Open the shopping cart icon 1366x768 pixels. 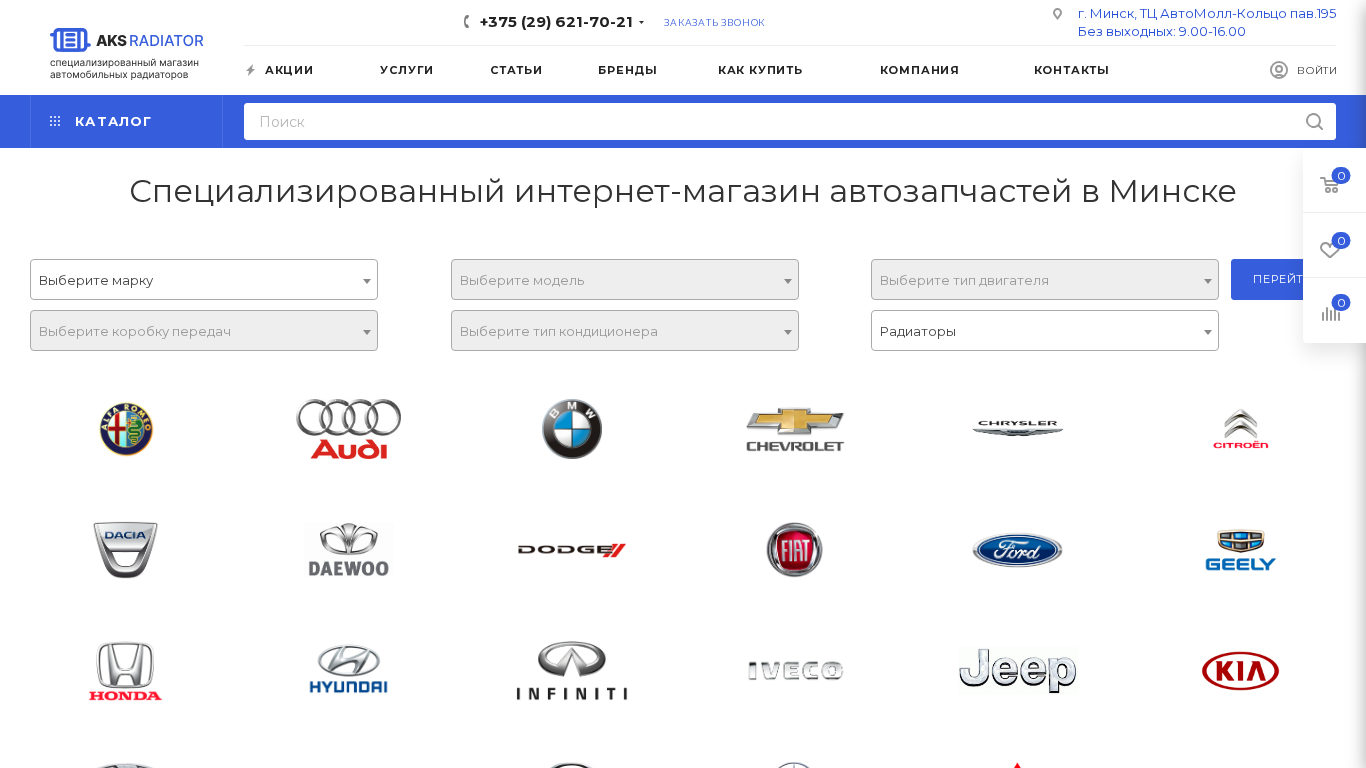1330,185
